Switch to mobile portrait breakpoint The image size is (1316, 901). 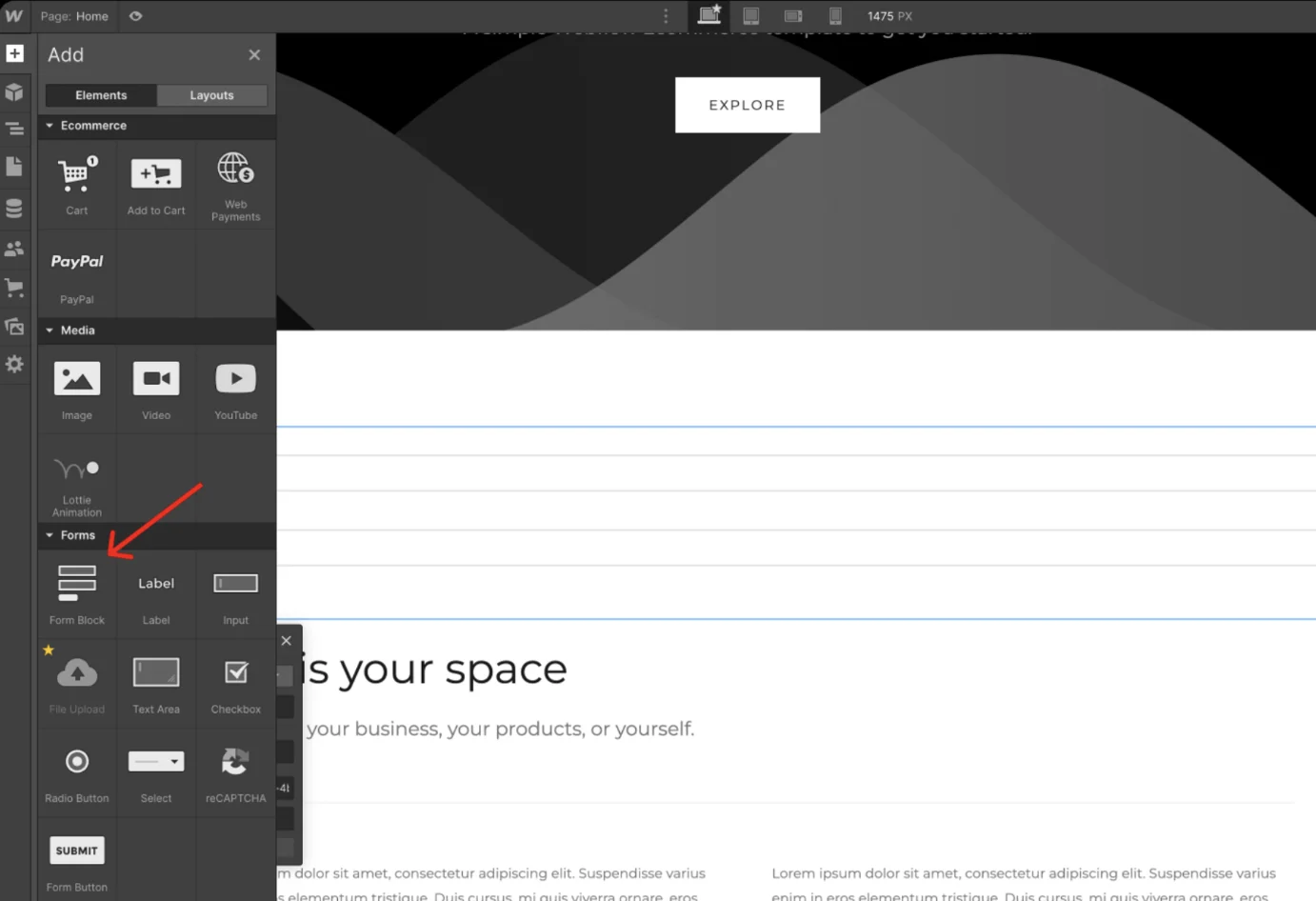click(x=835, y=16)
